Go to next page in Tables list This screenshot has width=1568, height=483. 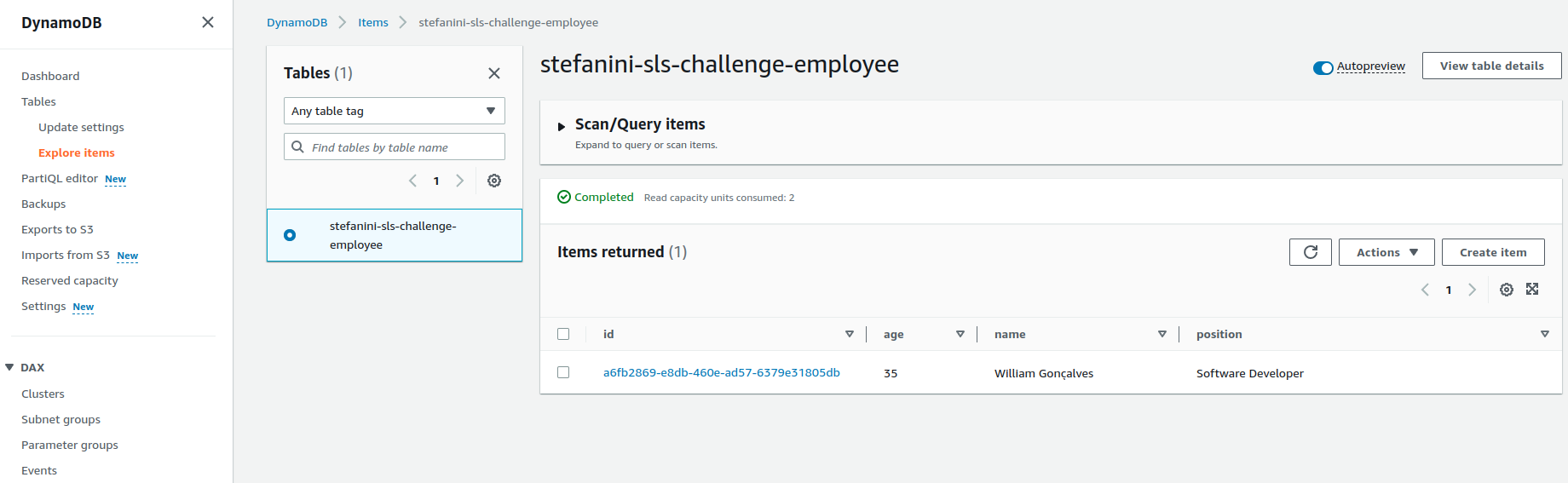coord(460,181)
